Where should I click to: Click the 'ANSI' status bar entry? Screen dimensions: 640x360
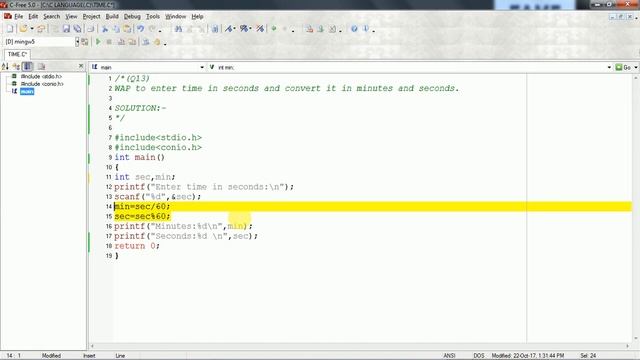point(449,356)
